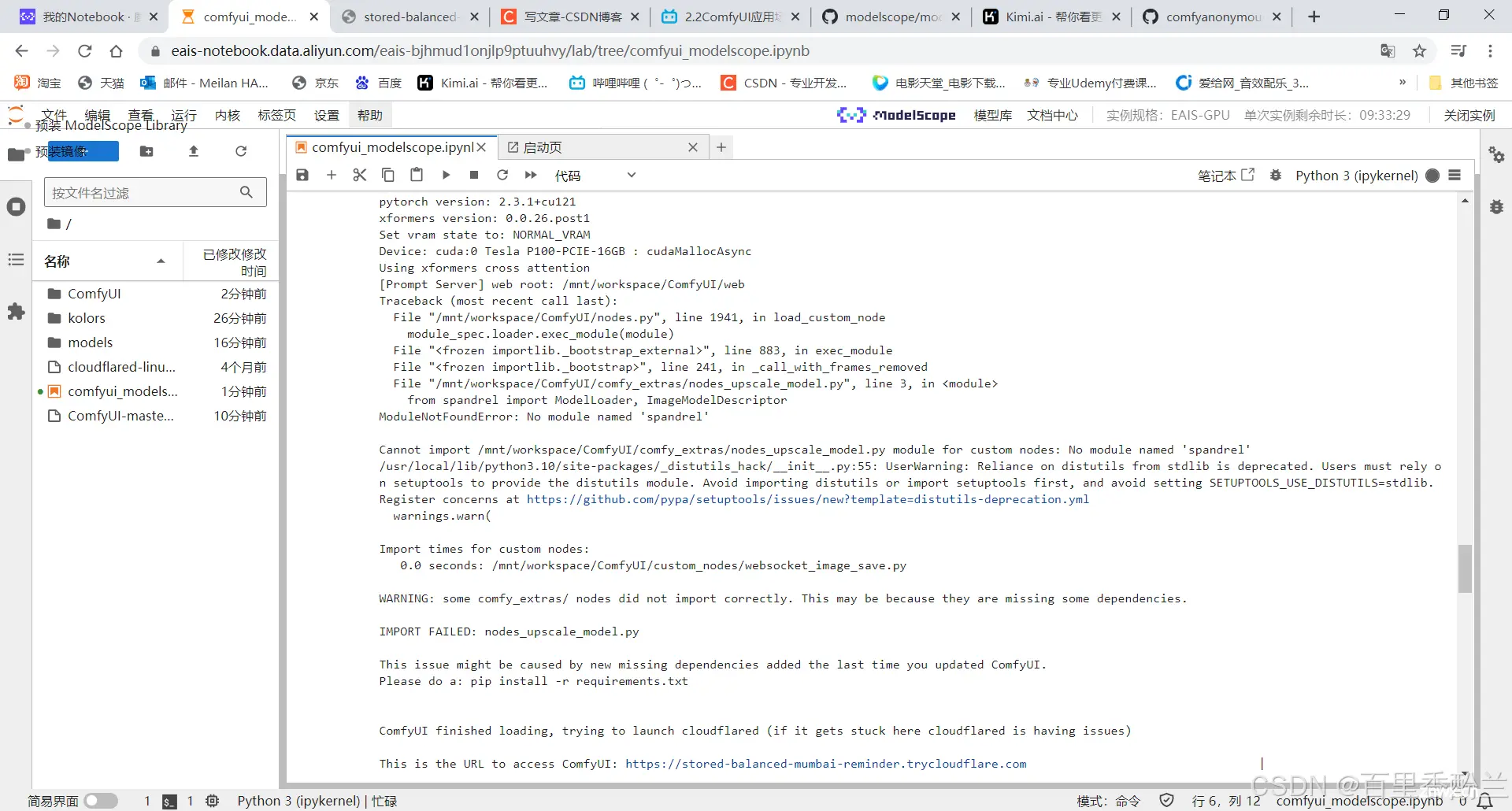
Task: Switch to the Kimi.ai browser tab
Action: [1051, 17]
